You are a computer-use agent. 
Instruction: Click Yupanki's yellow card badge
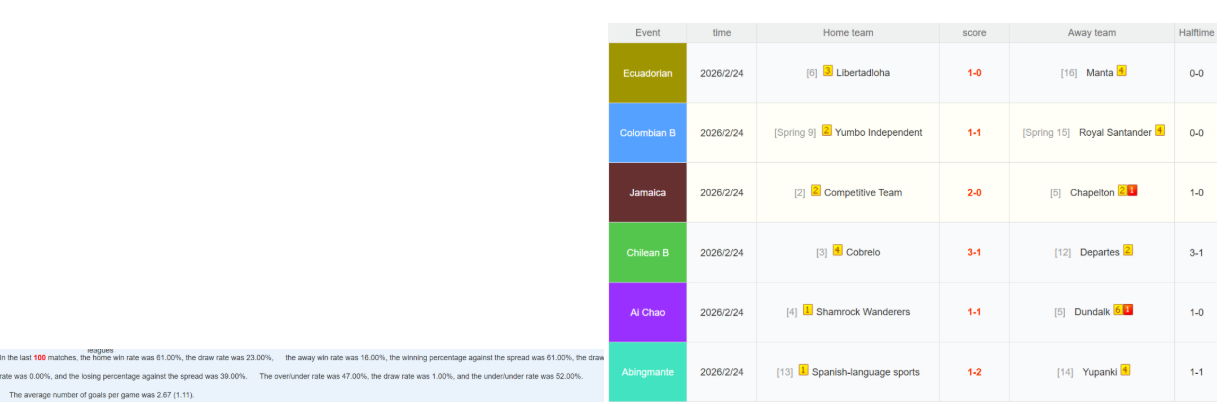coord(1125,371)
